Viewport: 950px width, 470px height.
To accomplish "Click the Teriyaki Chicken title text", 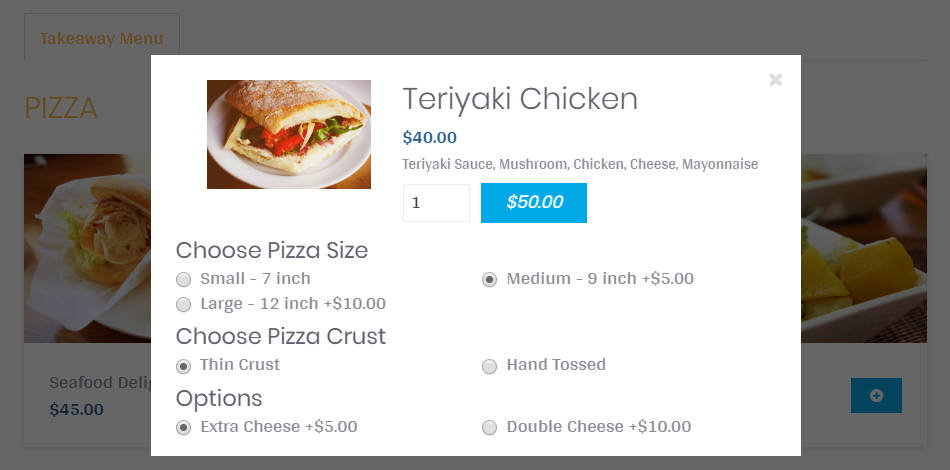I will 519,99.
